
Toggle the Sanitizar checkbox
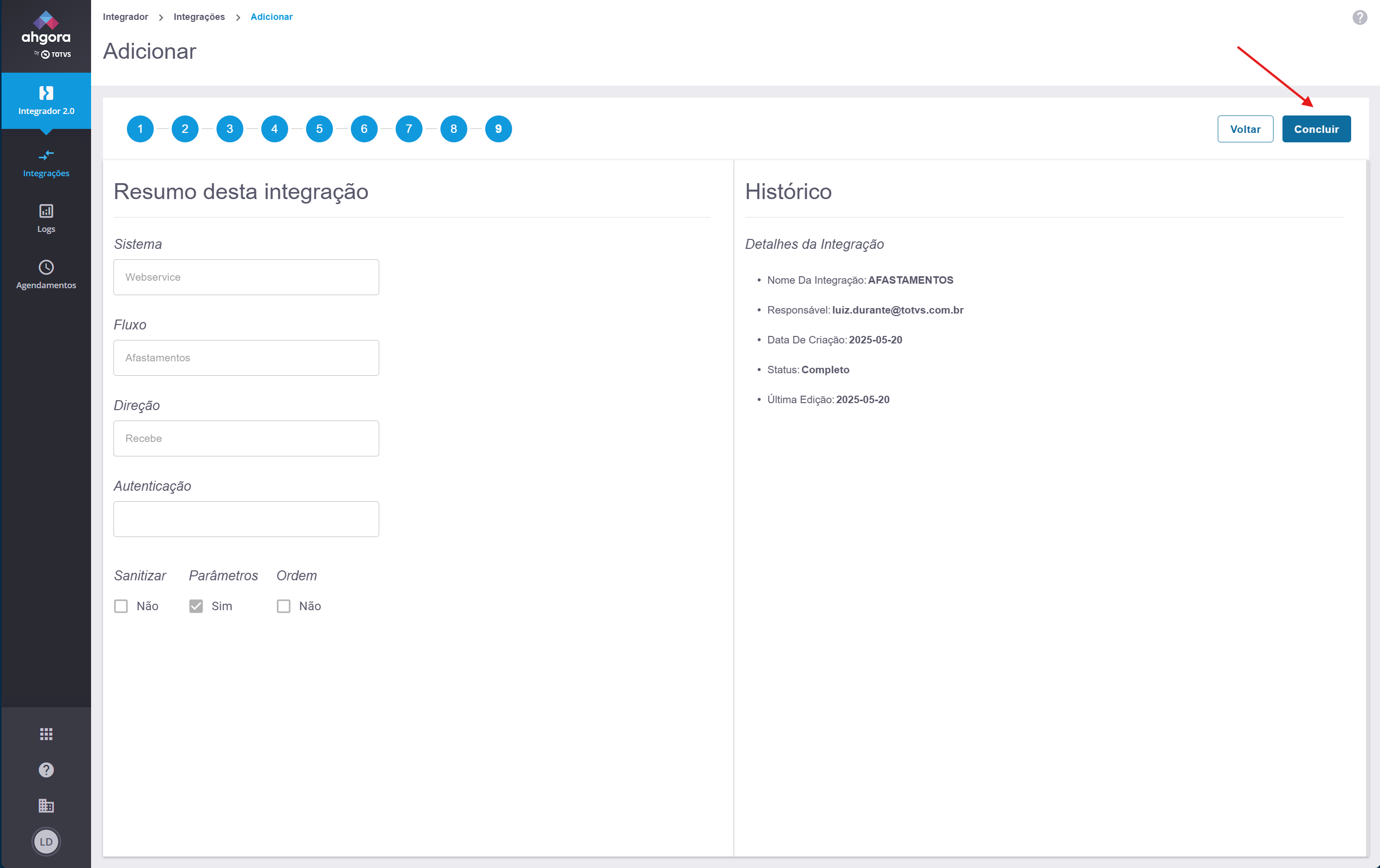(121, 606)
